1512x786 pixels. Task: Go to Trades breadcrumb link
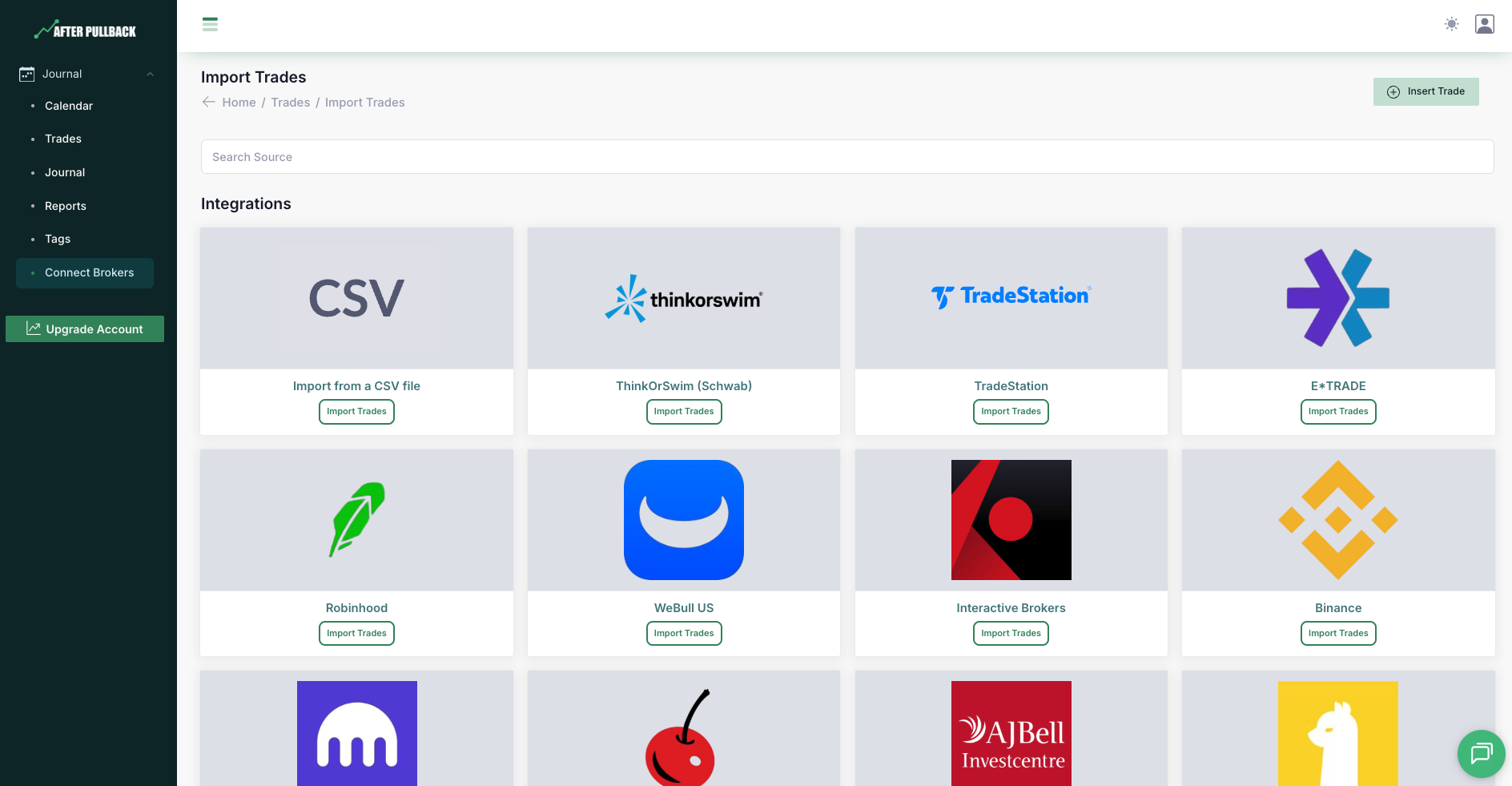[x=291, y=103]
